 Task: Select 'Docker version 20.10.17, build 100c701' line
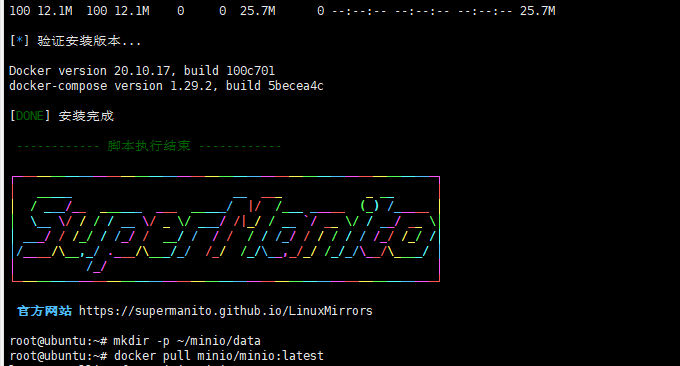(x=142, y=71)
